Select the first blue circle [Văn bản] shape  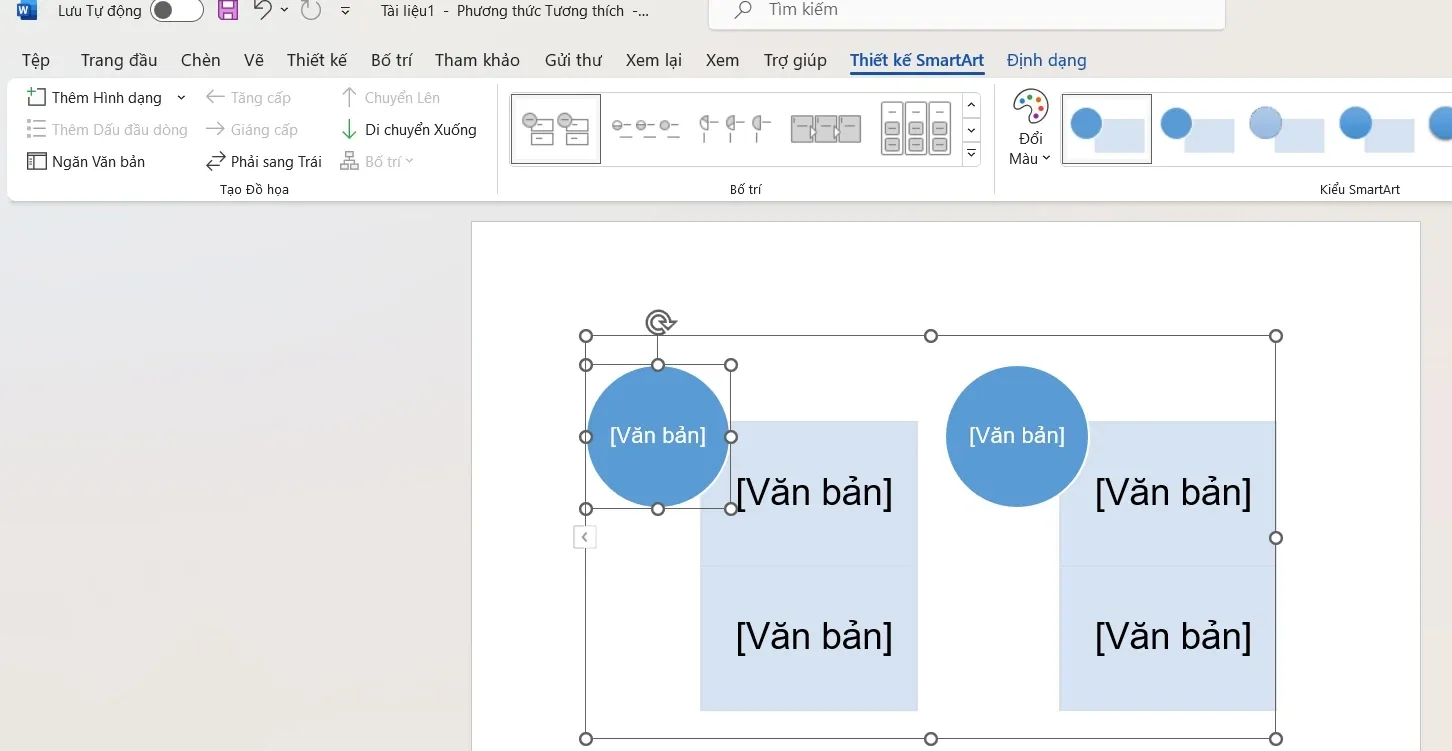coord(658,436)
